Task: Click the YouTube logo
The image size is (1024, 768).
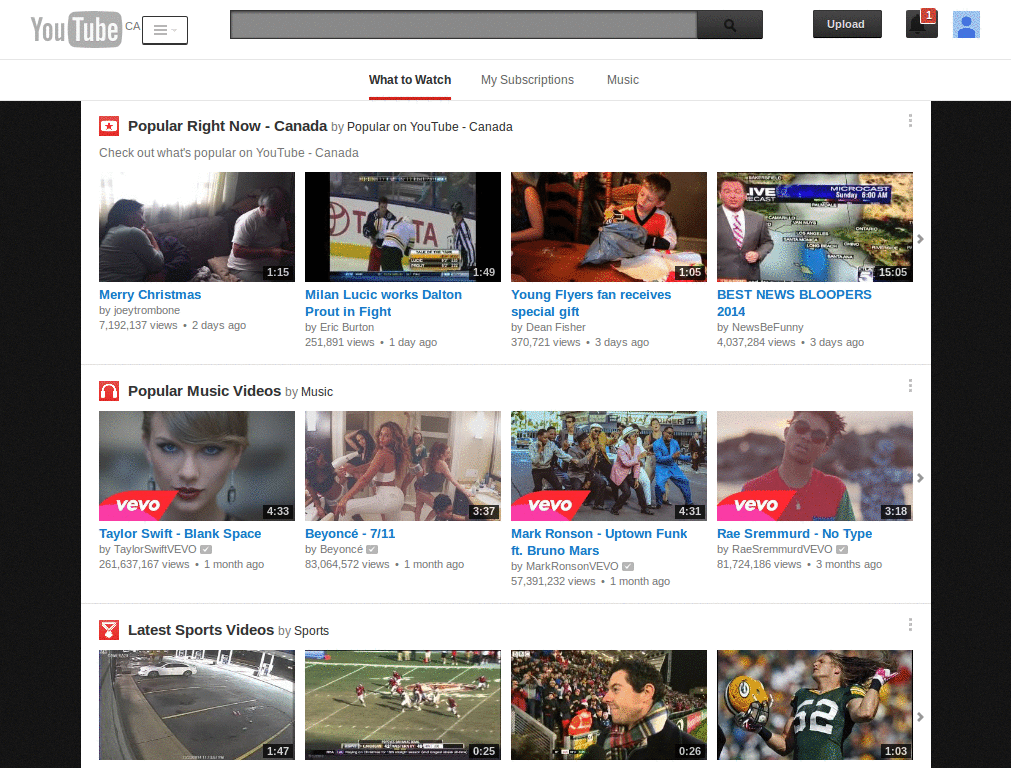Action: (76, 29)
